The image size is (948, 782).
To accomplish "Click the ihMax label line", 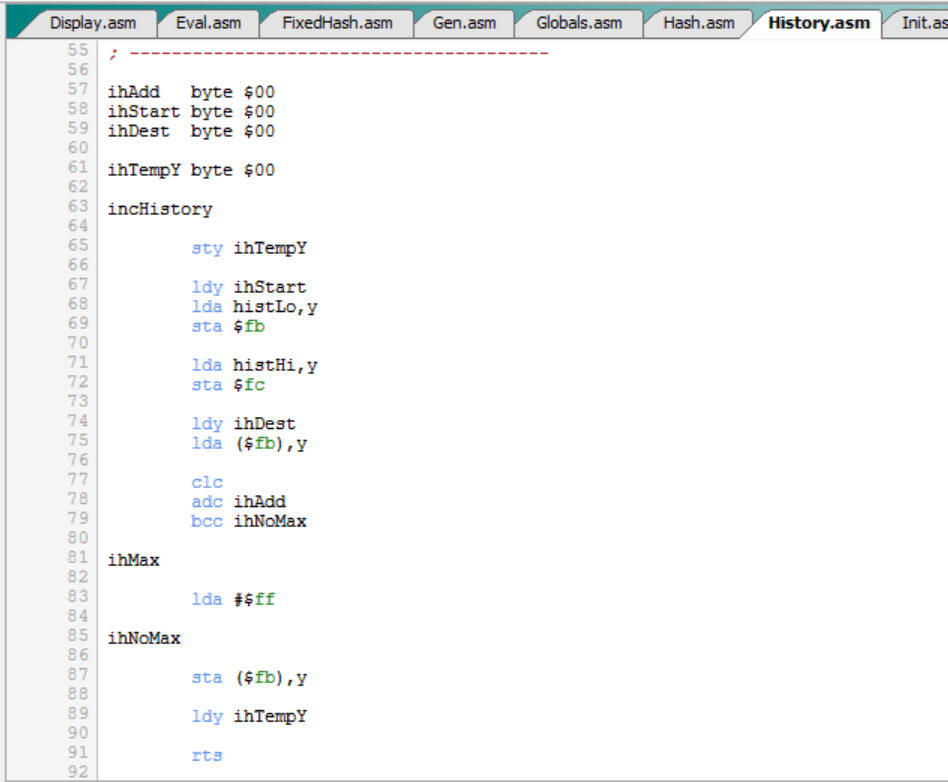I will click(x=133, y=560).
